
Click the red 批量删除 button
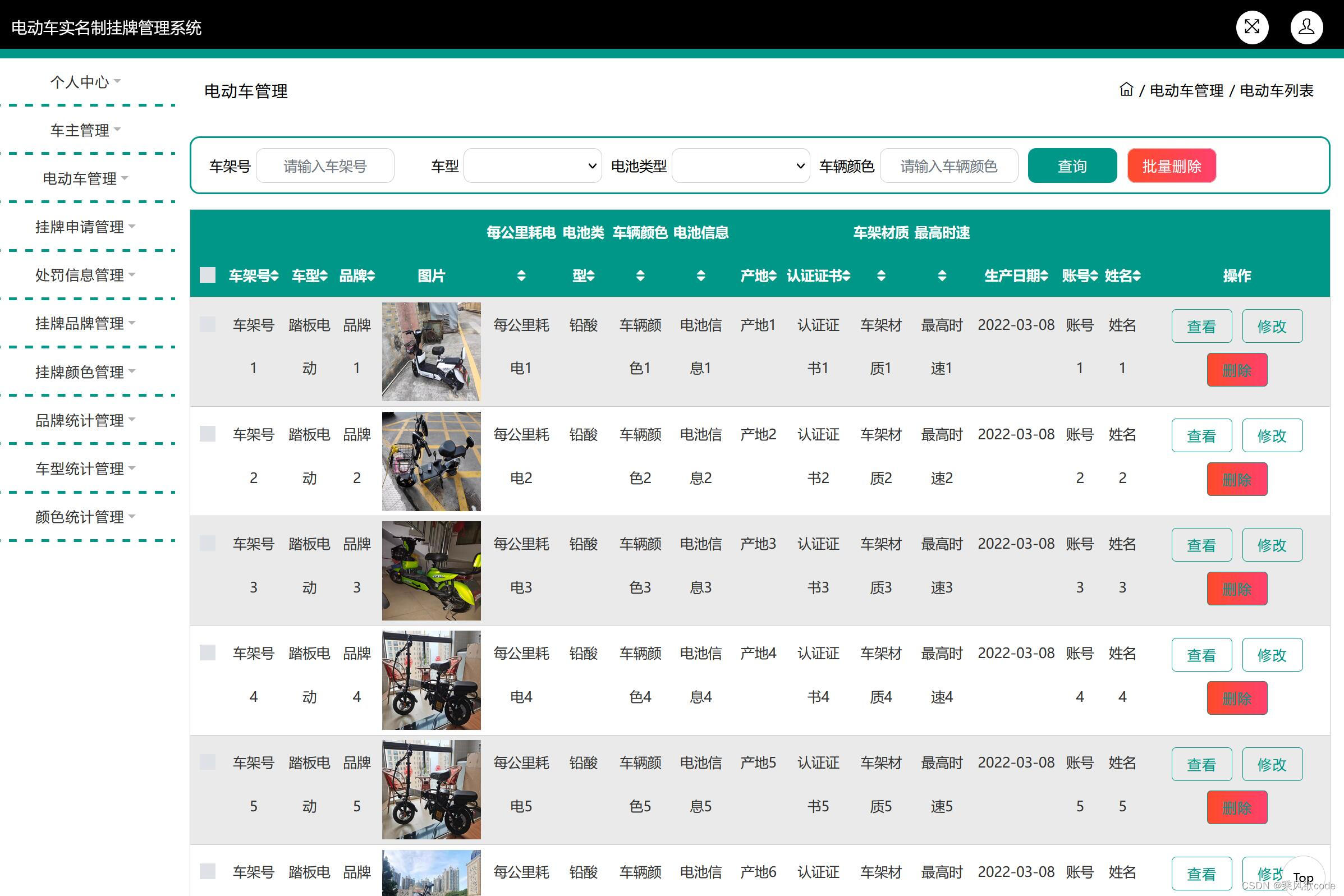pos(1171,166)
